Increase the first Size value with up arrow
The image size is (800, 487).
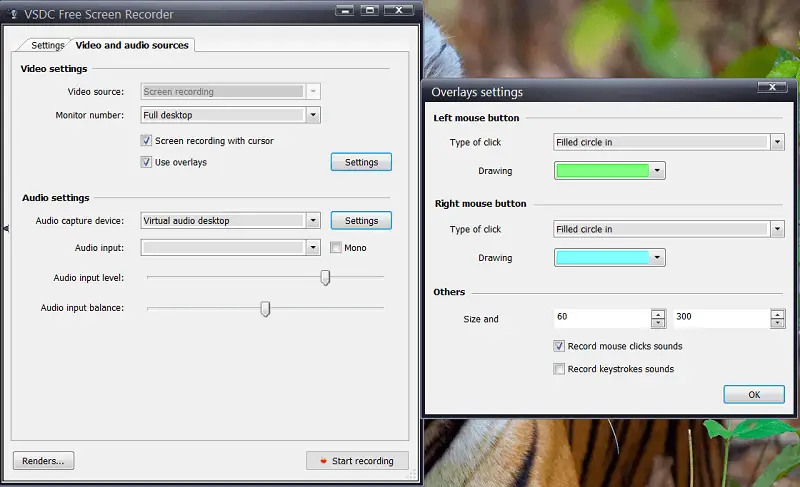(x=657, y=314)
